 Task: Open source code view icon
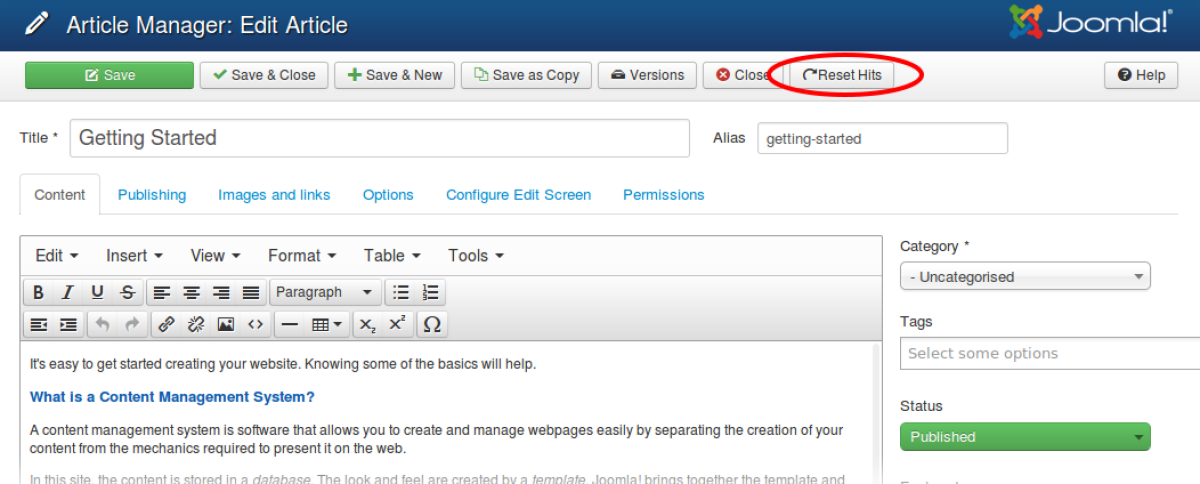(255, 324)
